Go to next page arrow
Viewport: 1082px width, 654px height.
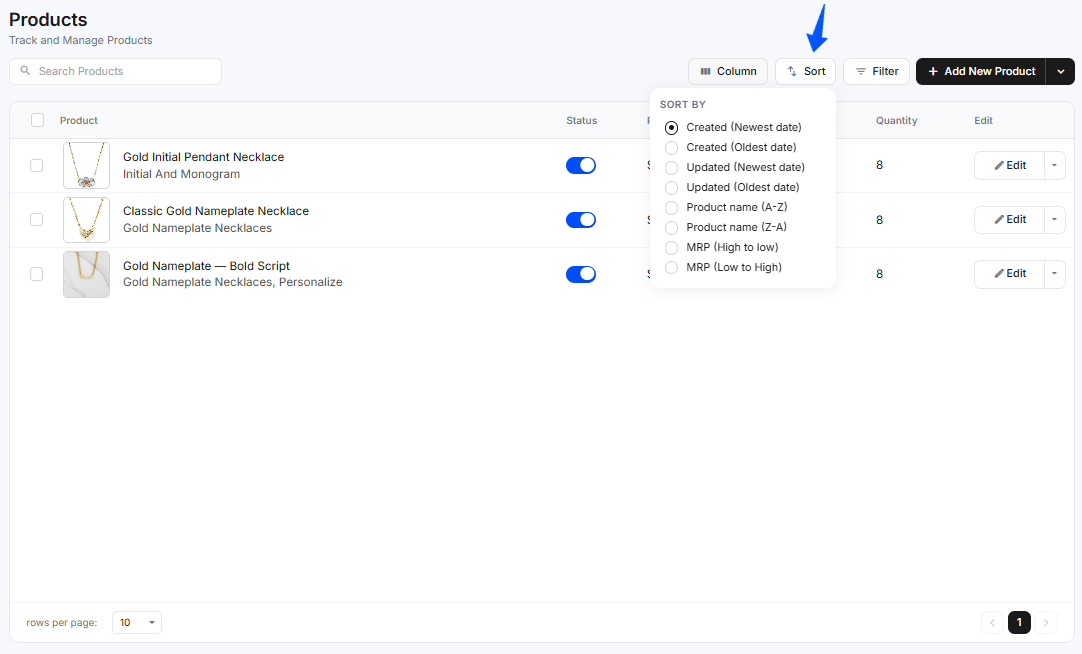pos(1046,622)
